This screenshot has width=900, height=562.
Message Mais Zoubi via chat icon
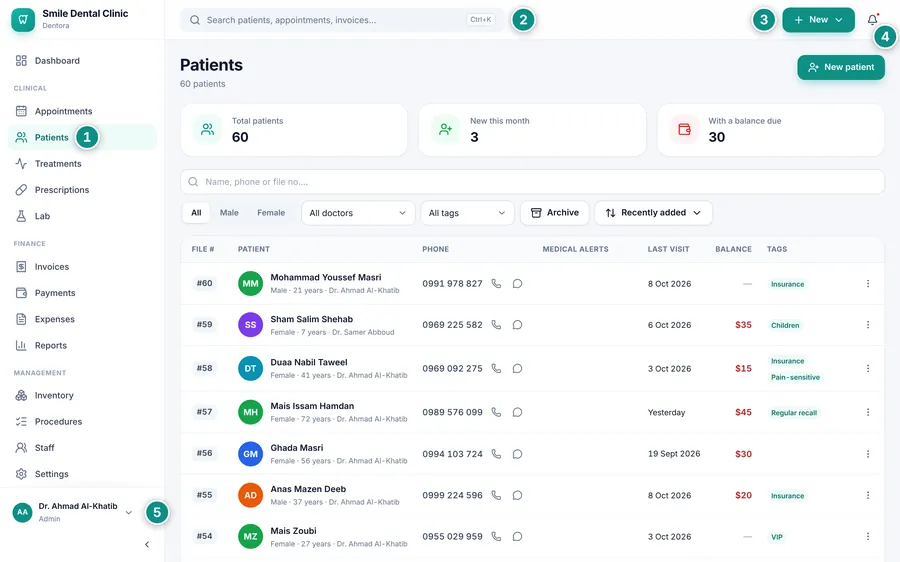coord(517,537)
